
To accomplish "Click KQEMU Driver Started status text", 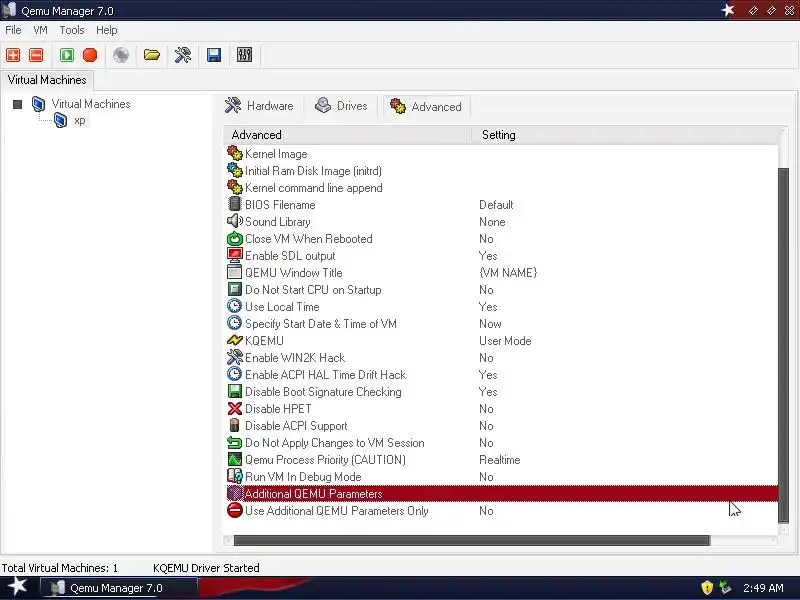I will point(206,568).
